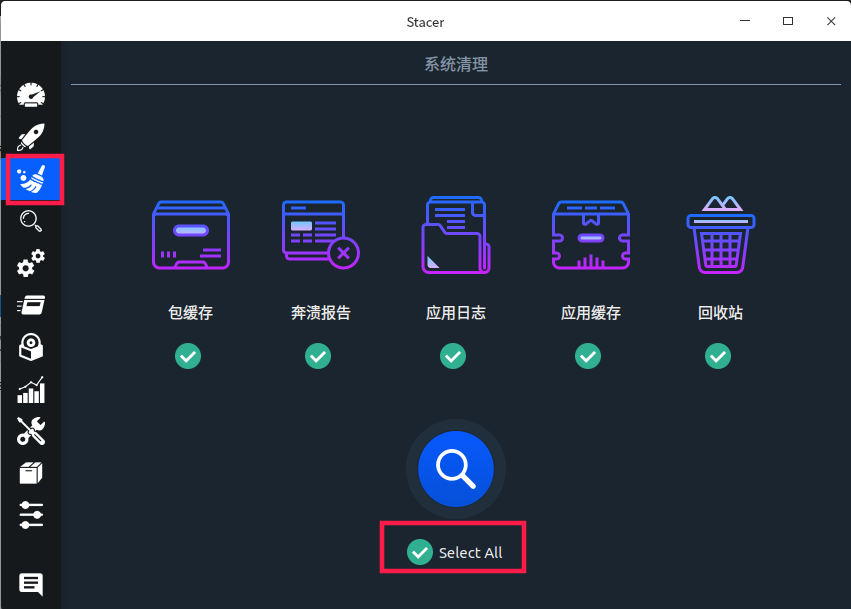Maximize the Stacer window
The width and height of the screenshot is (851, 609).
coord(788,21)
